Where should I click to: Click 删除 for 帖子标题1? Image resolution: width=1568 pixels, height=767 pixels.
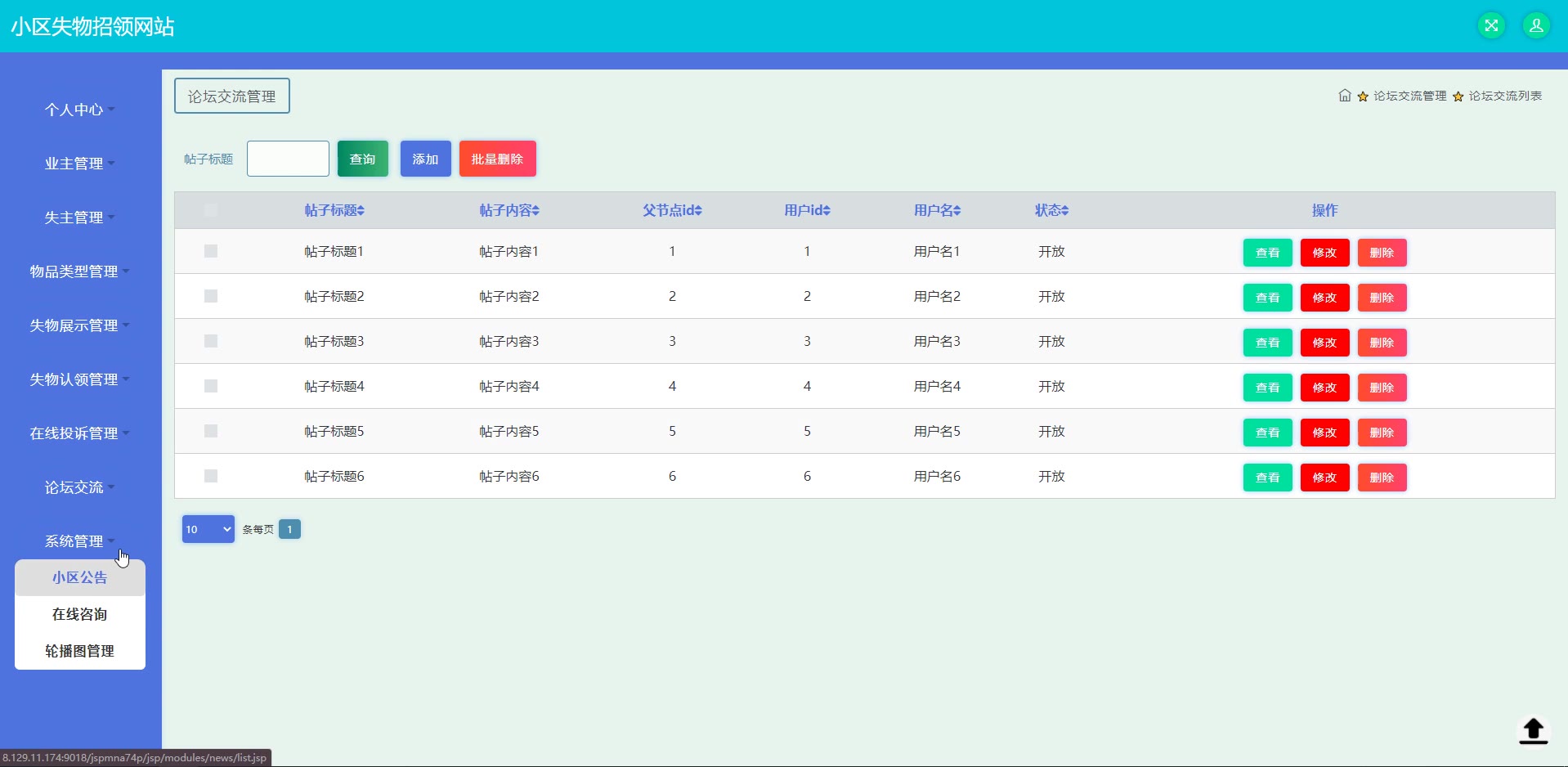coord(1382,253)
